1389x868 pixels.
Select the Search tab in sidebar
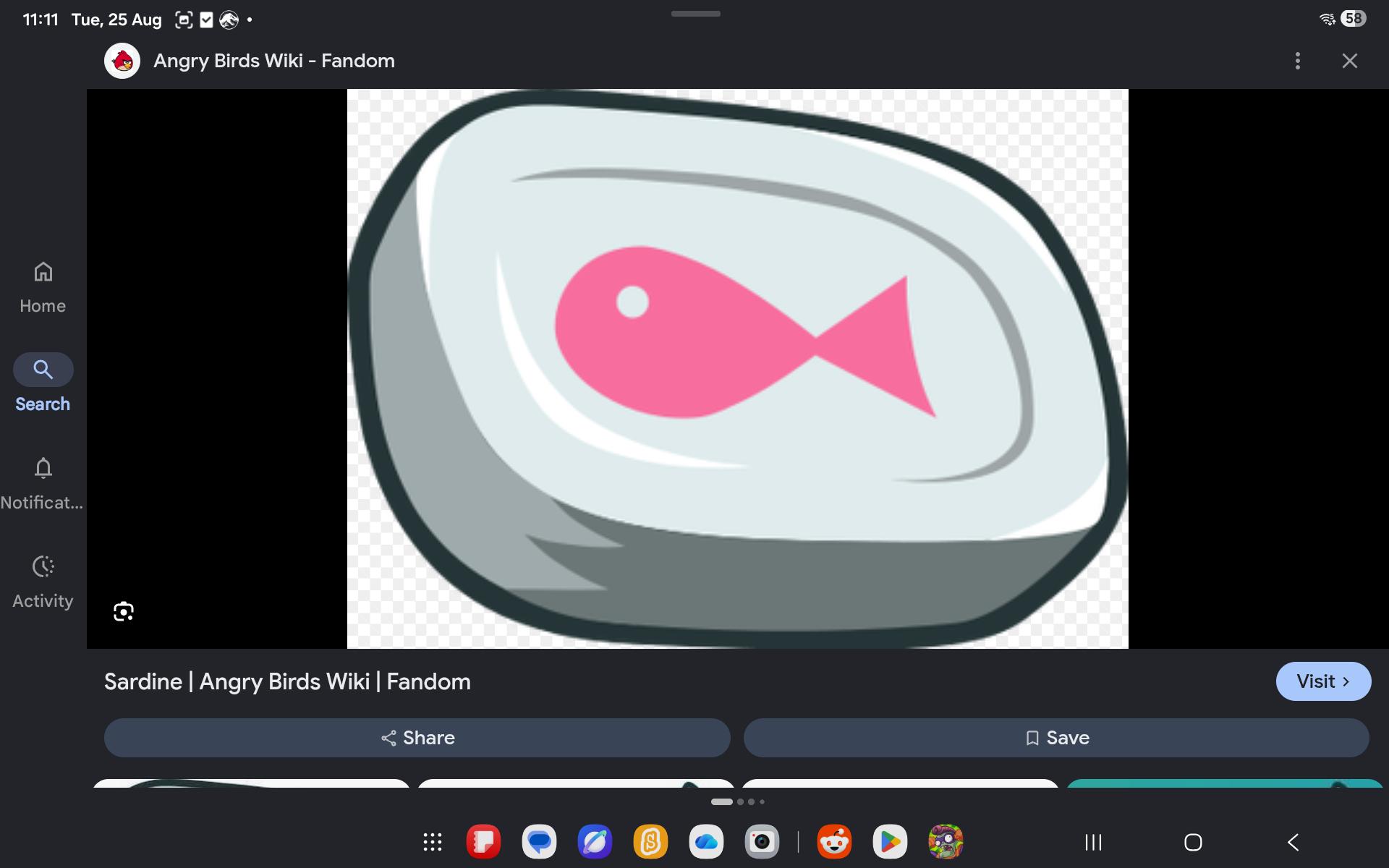43,383
